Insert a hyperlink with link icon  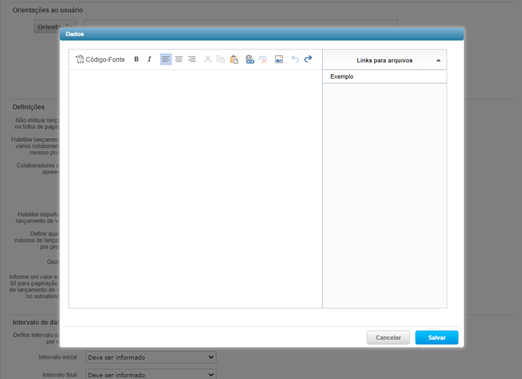(x=250, y=59)
